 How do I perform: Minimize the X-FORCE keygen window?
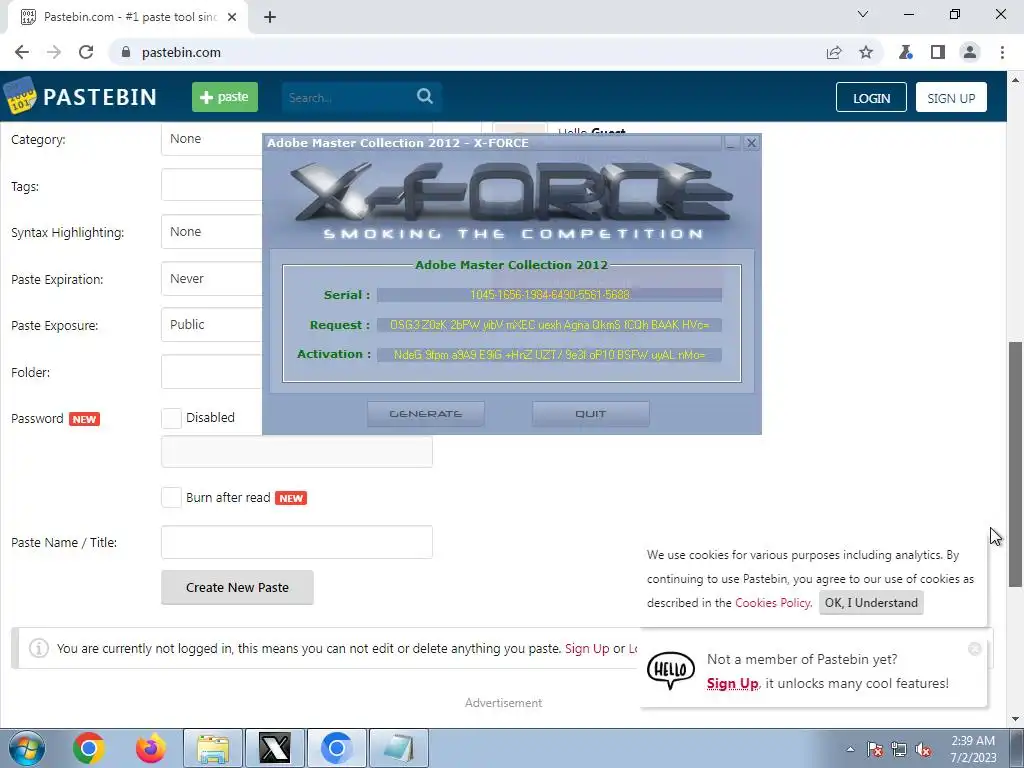coord(731,142)
